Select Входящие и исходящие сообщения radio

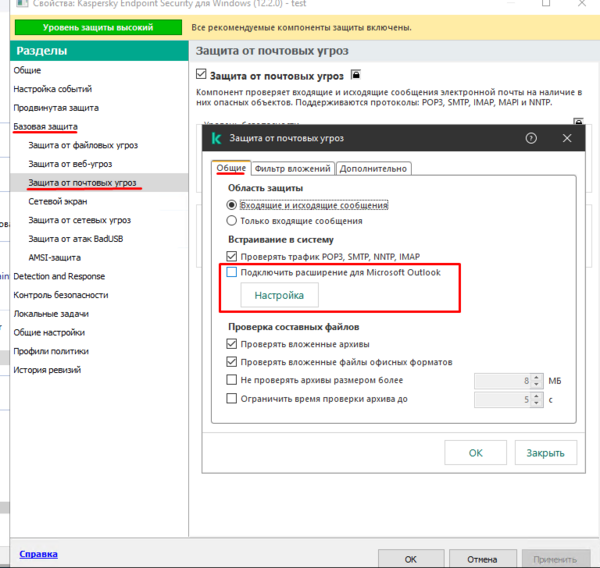tap(231, 205)
